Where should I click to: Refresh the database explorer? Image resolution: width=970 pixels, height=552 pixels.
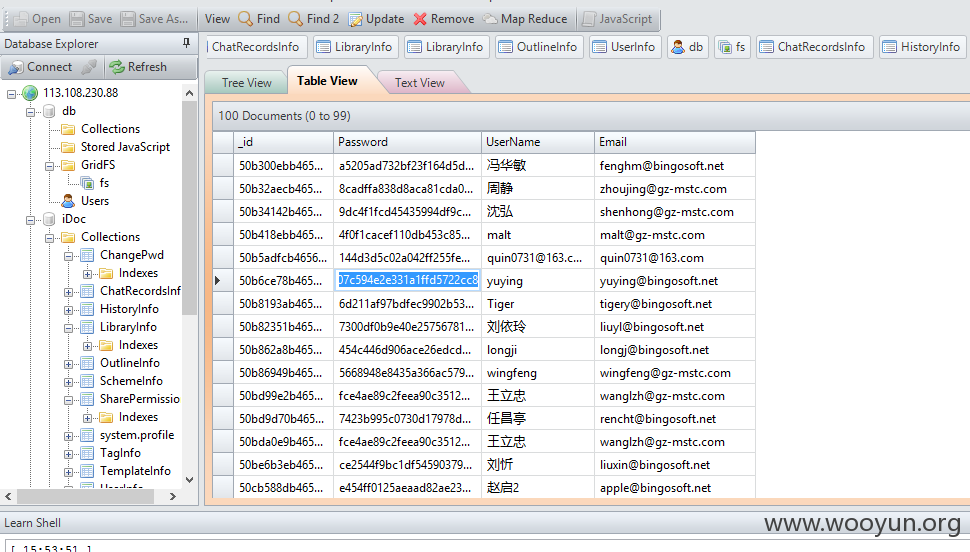coord(138,67)
